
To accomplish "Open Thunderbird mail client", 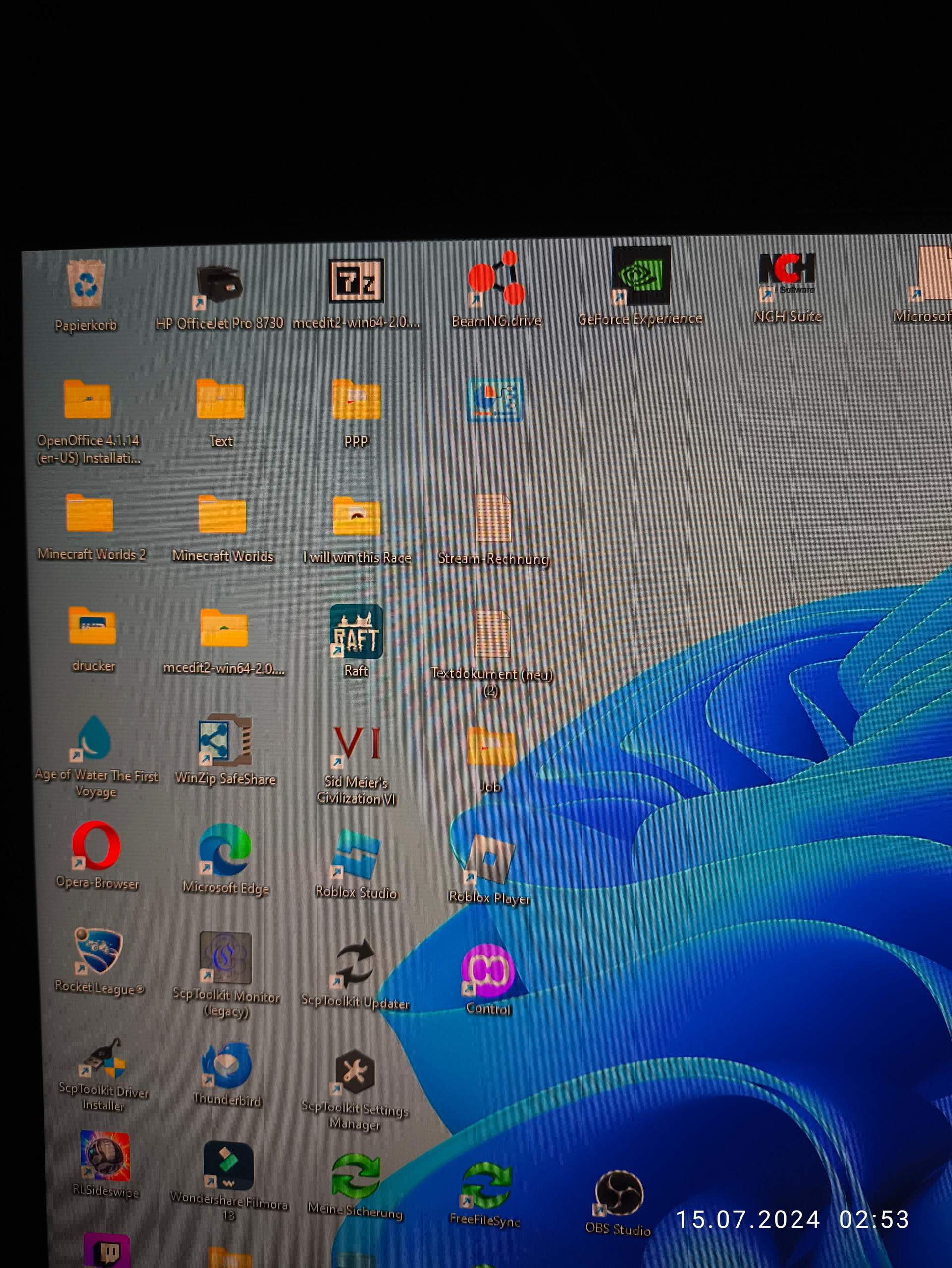I will [226, 1065].
